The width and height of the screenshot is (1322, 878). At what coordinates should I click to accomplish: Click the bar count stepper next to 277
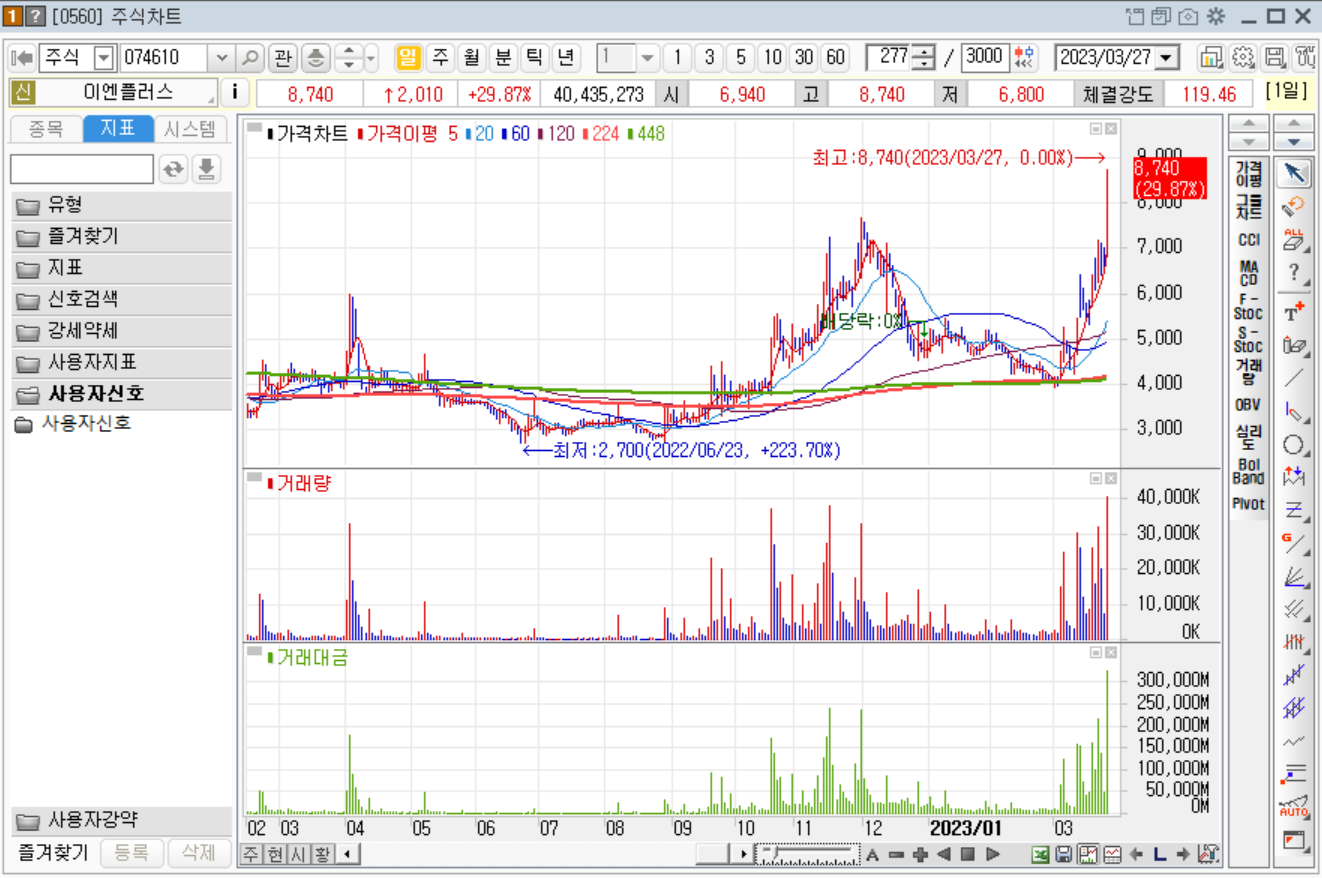[x=924, y=58]
